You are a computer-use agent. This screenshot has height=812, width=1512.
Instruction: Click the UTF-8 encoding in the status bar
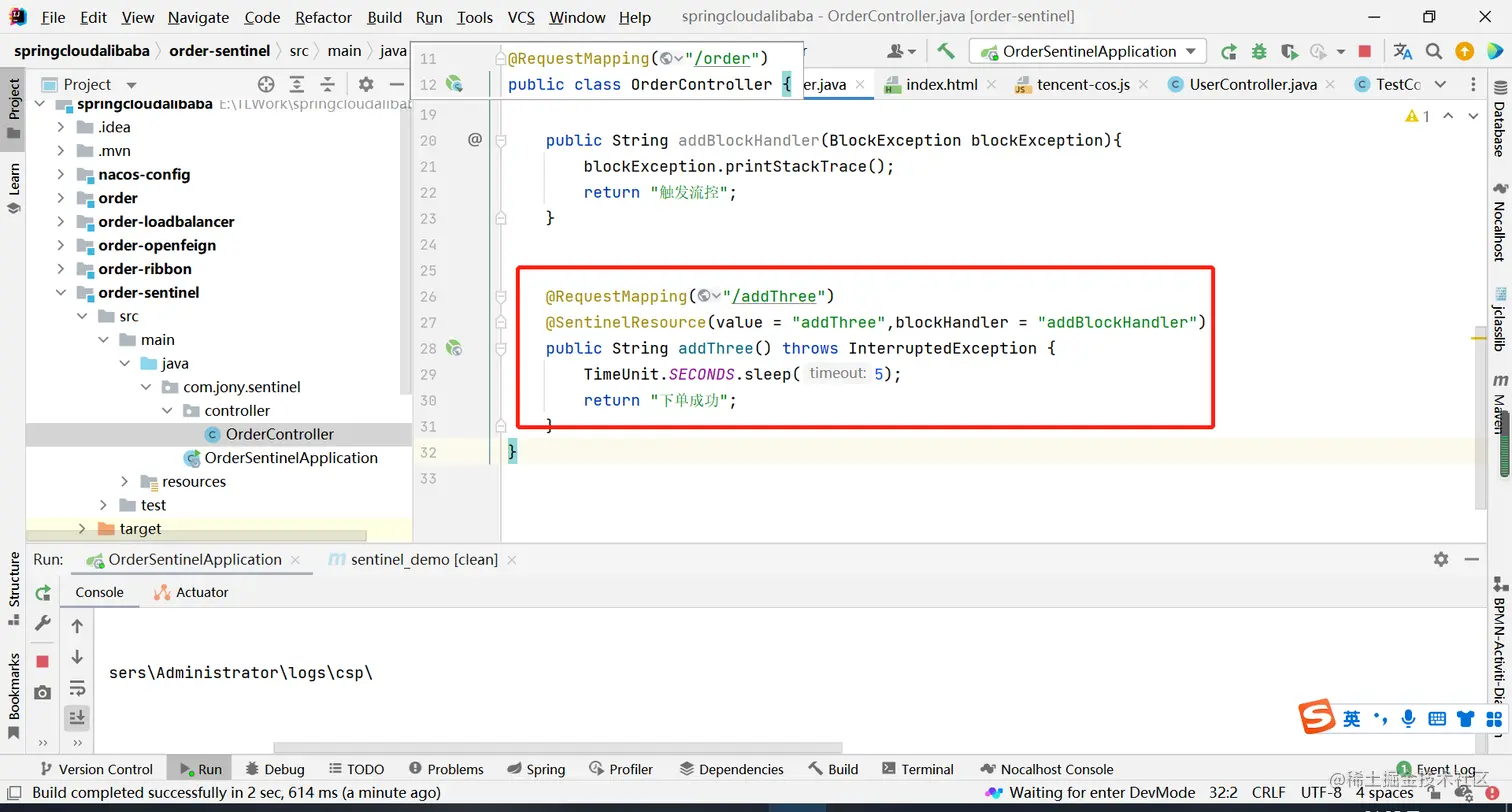(x=1321, y=792)
